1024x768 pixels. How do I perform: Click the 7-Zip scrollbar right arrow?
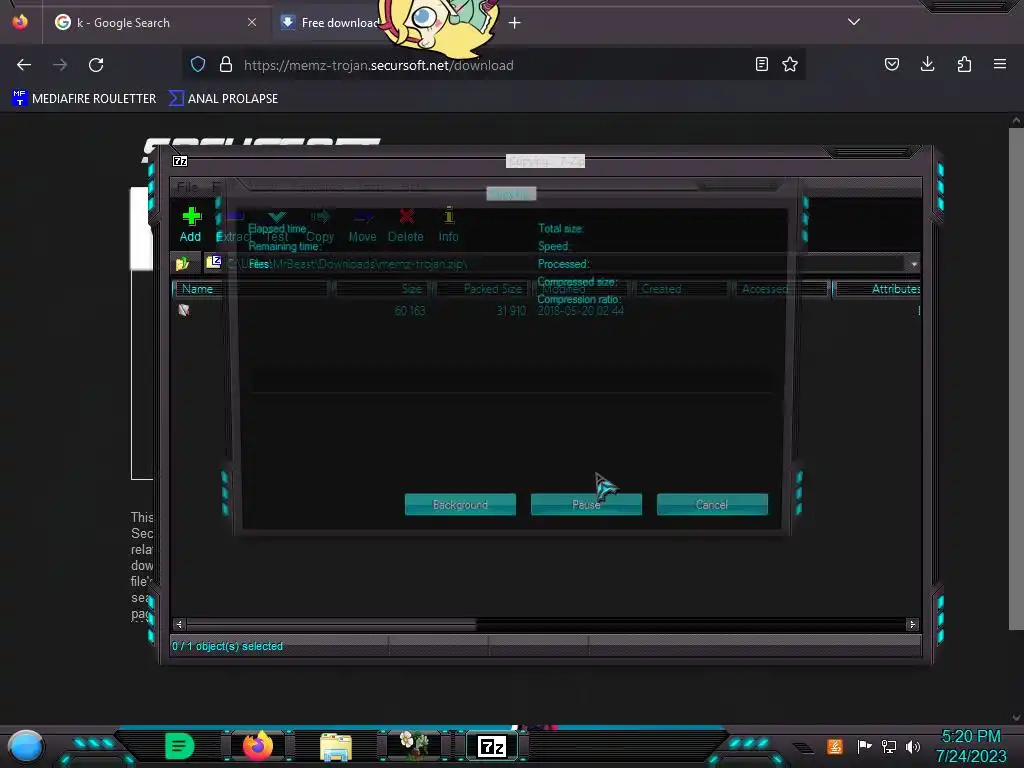point(912,624)
